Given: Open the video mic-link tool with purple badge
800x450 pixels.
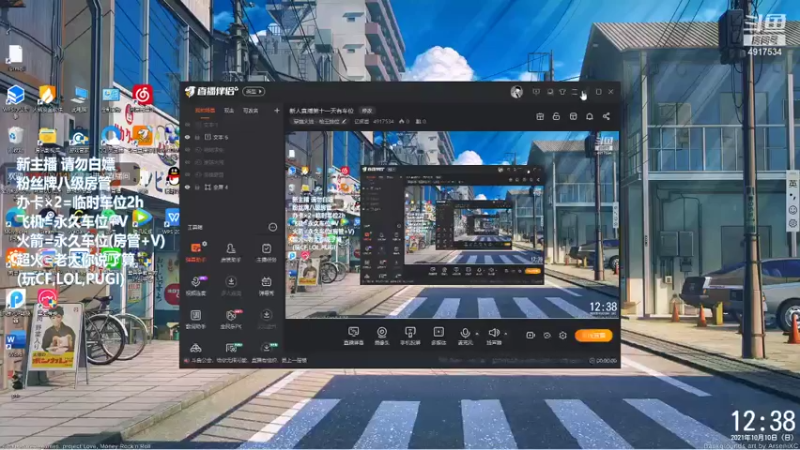Looking at the screenshot, I should coord(196,285).
